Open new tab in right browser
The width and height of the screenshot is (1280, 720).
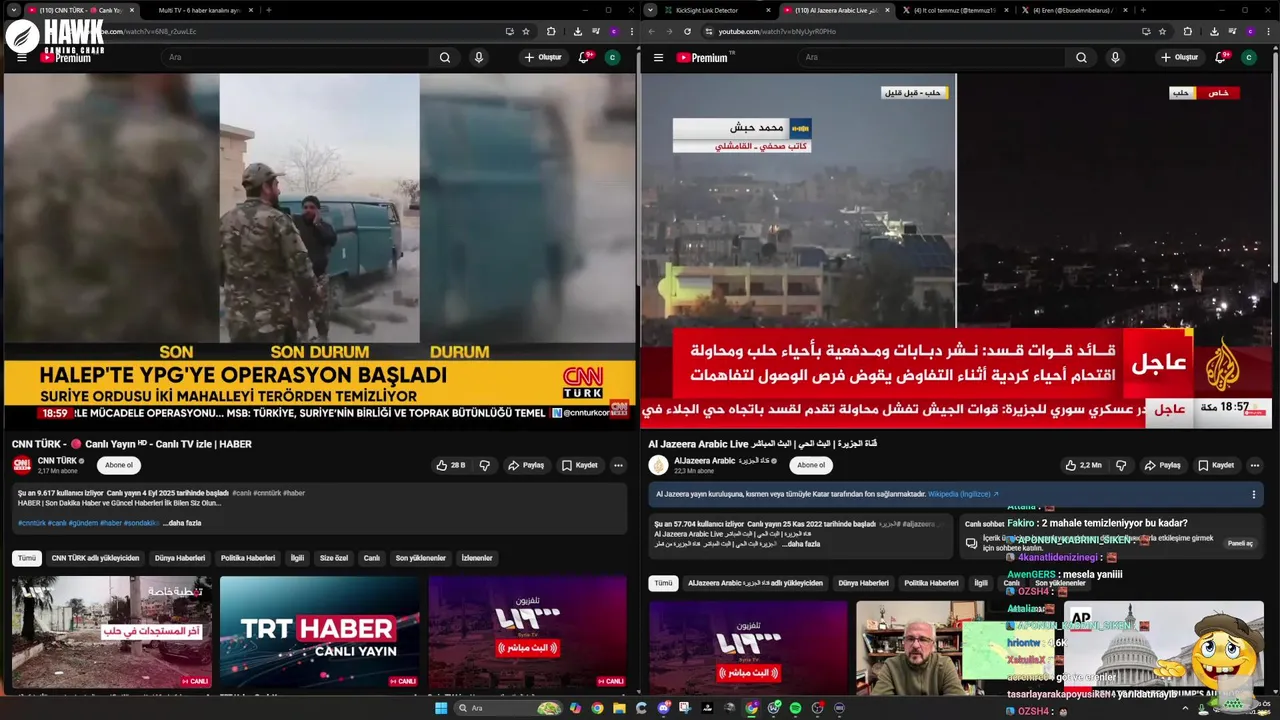(x=1143, y=10)
